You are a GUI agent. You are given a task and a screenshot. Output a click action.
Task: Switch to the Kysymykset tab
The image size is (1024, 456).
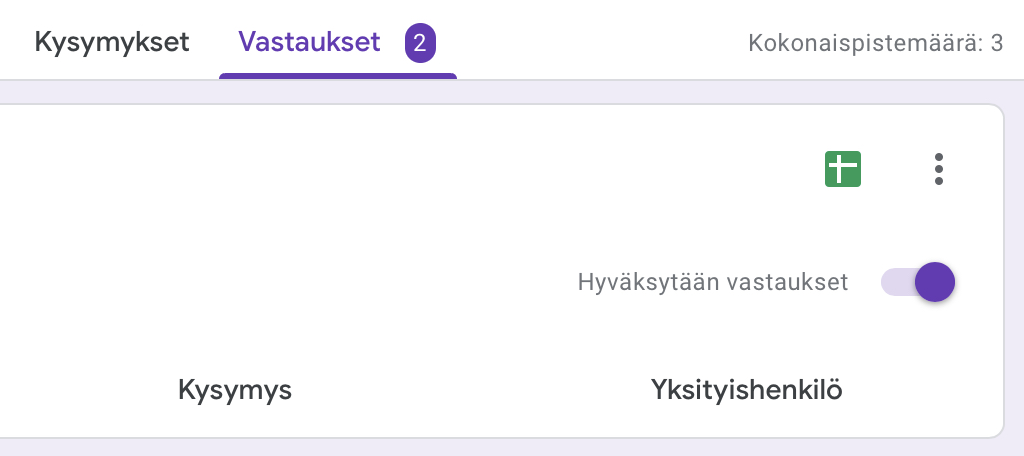tap(112, 43)
